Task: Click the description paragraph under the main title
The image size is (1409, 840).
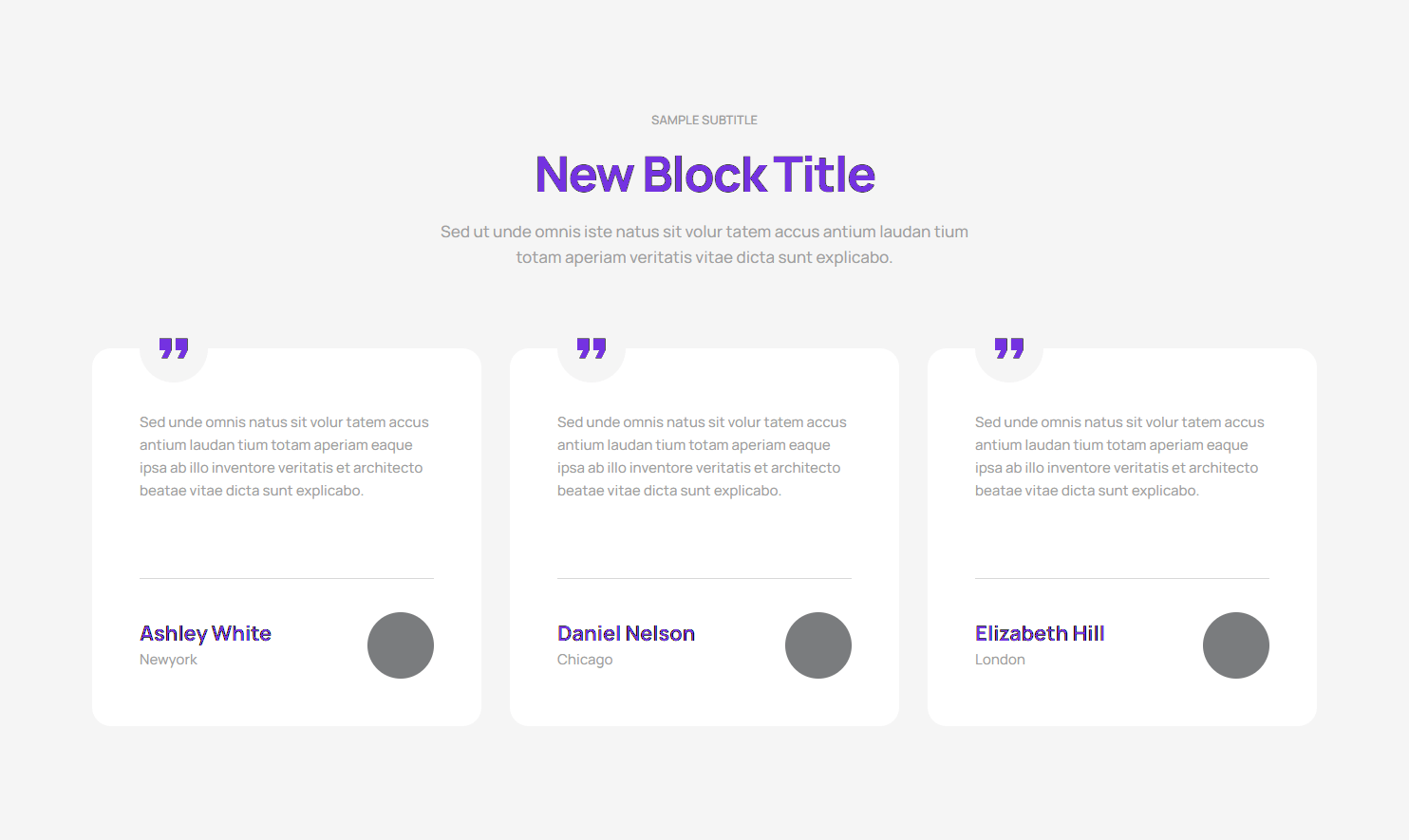Action: click(704, 244)
